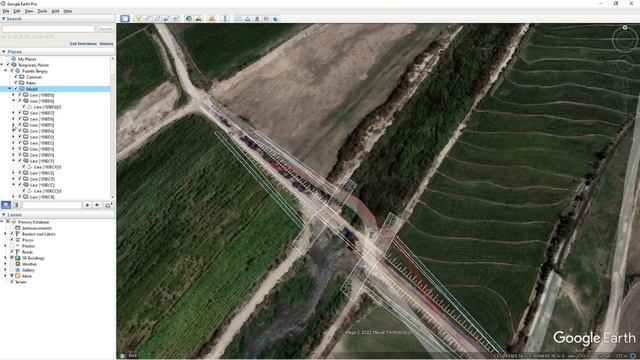Move selected item up with the arrow button

[87, 205]
